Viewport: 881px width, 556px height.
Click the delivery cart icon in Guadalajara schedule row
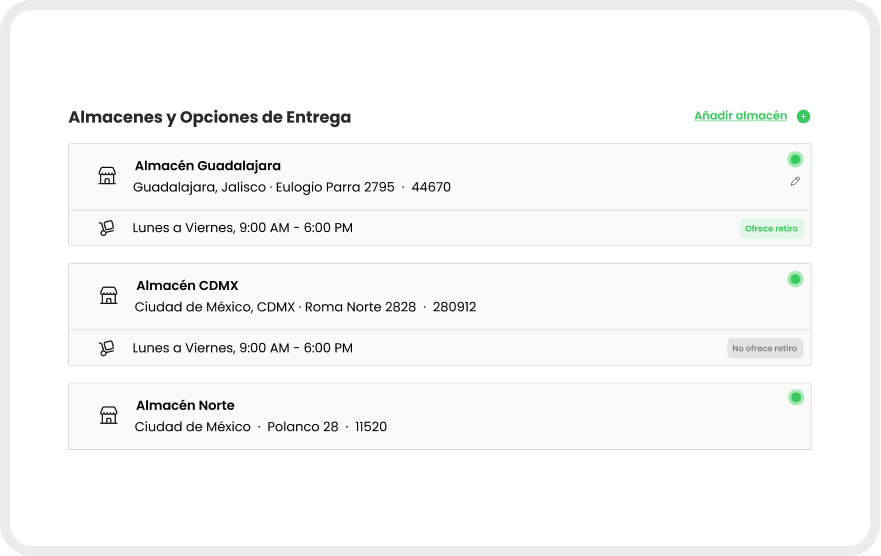107,228
